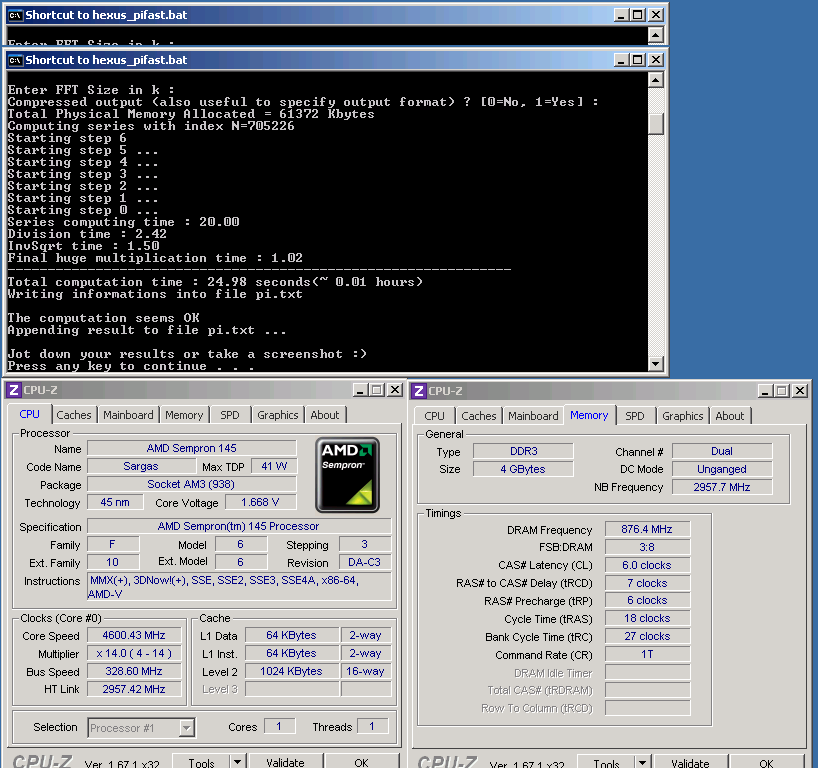Click the console icon in the back hexus_pifast.bat window

15,16
